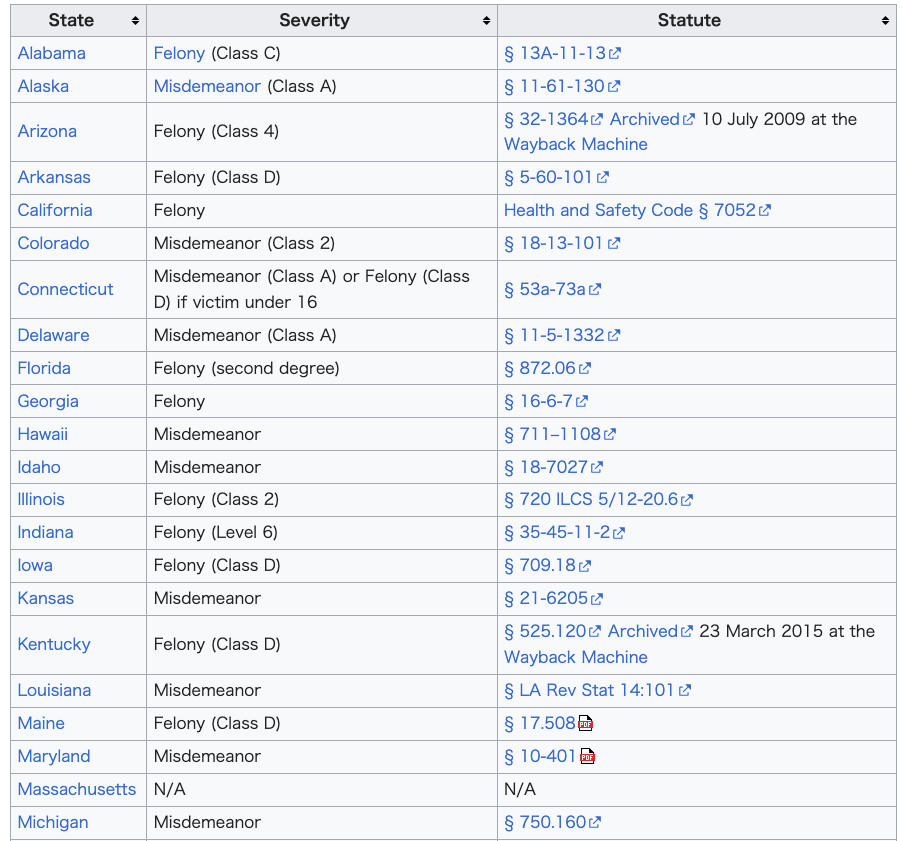The height and width of the screenshot is (841, 902).
Task: Click external link icon after § 7052
Action: coord(765,211)
